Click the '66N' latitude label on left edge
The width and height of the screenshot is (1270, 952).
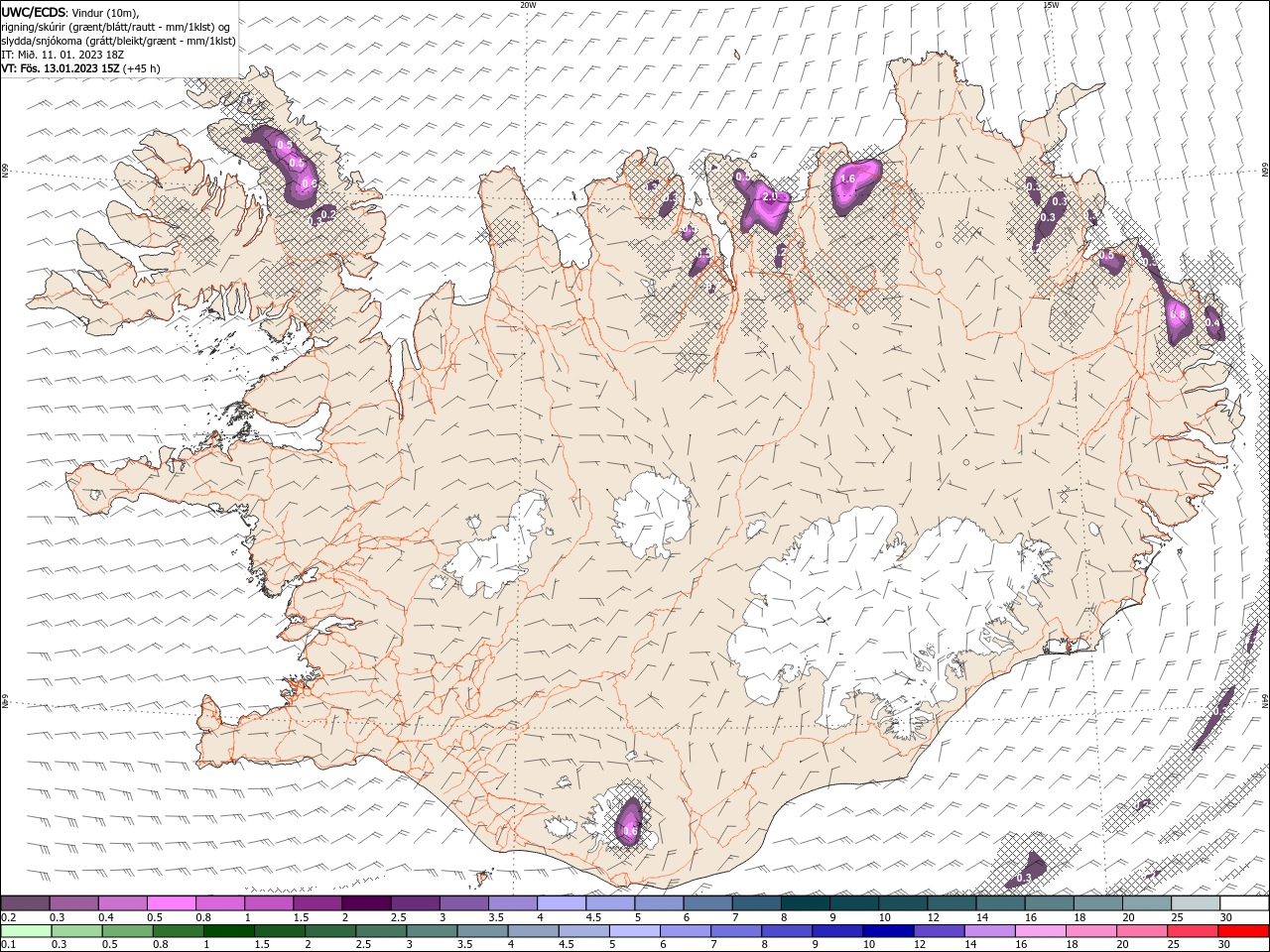pos(5,171)
